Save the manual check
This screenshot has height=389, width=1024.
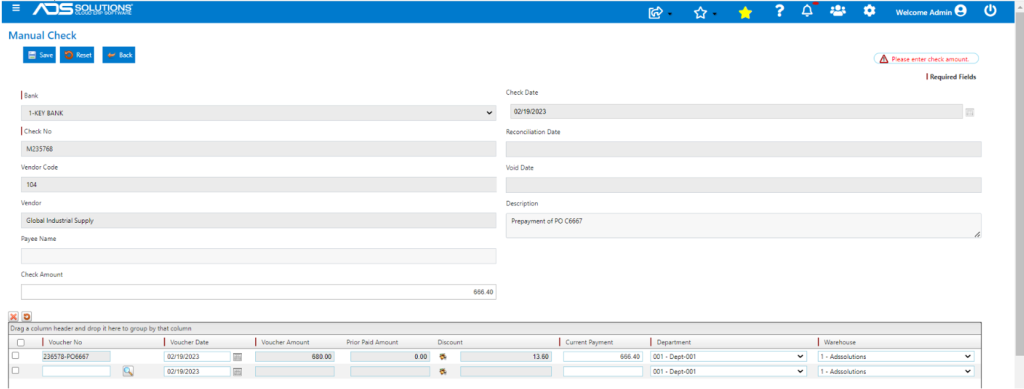[x=39, y=55]
